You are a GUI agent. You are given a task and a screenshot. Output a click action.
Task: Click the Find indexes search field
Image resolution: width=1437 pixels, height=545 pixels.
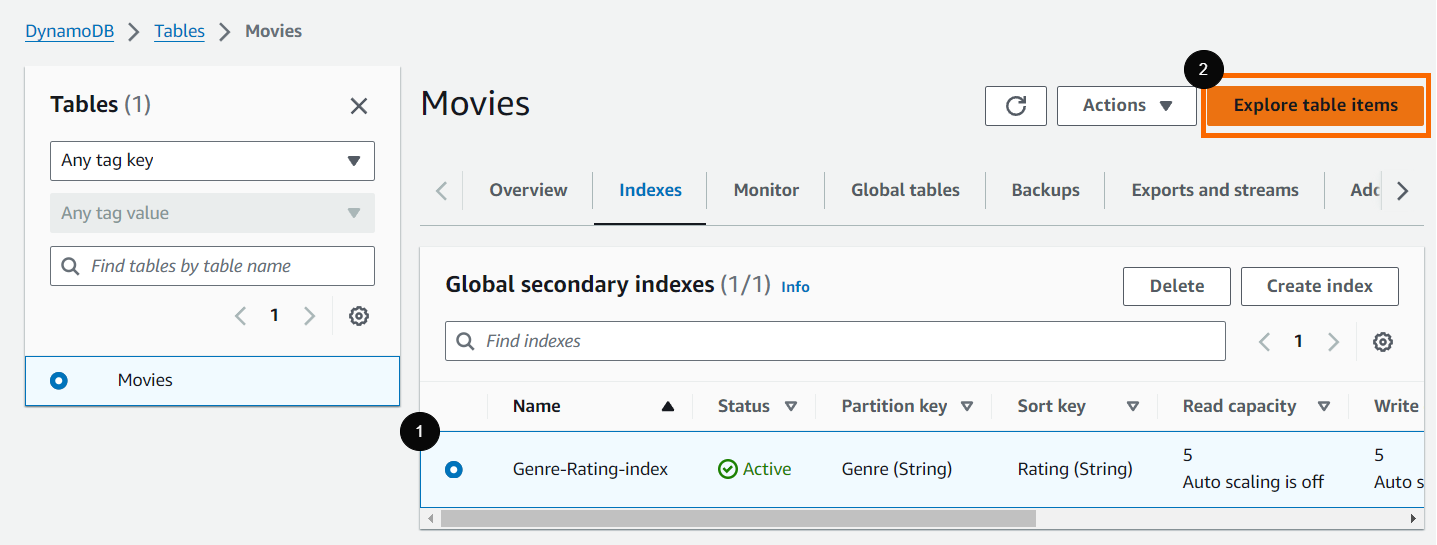coord(835,341)
